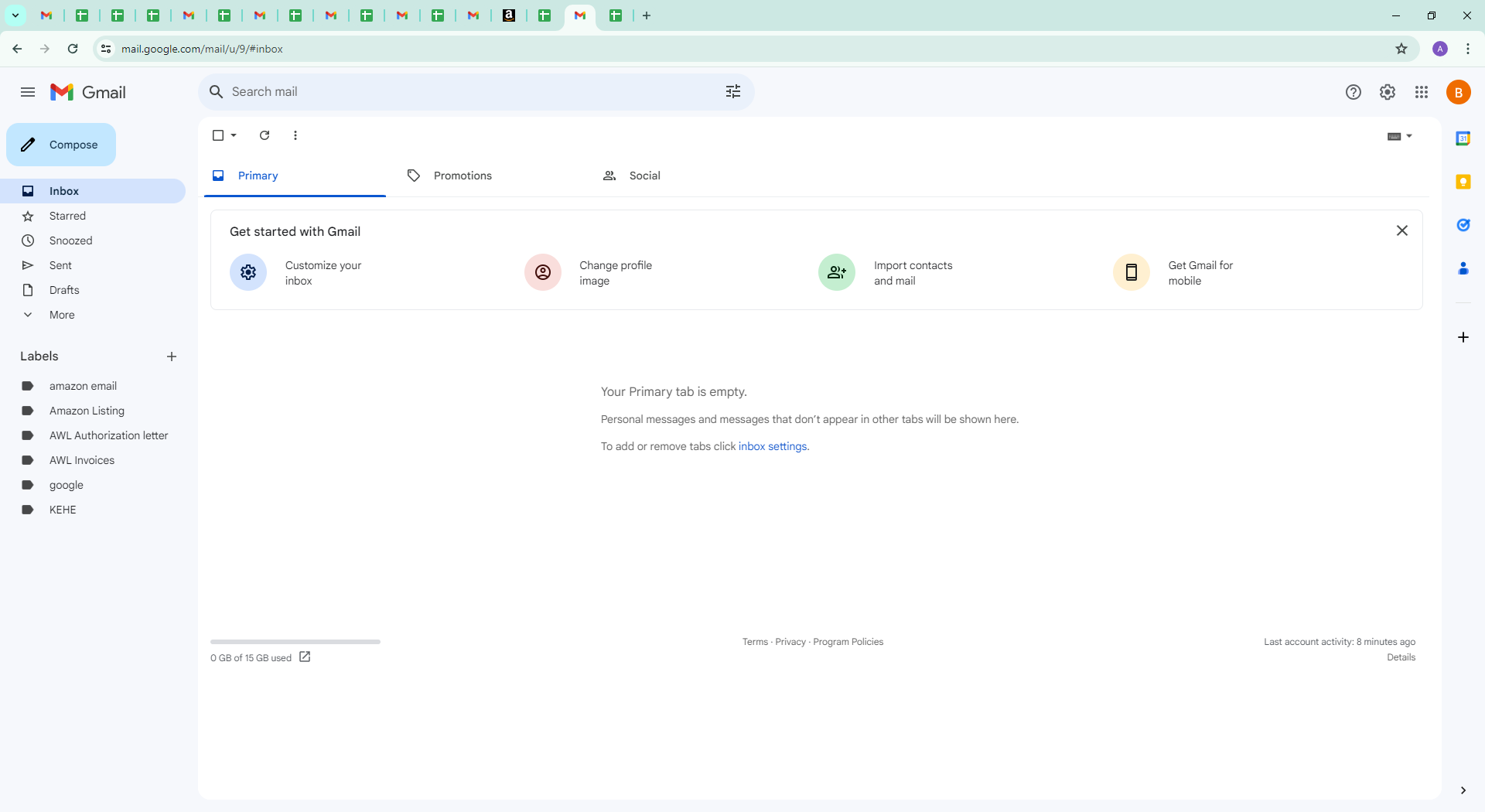Viewport: 1485px width, 812px height.
Task: Open the Drafts folder
Action: (x=93, y=290)
